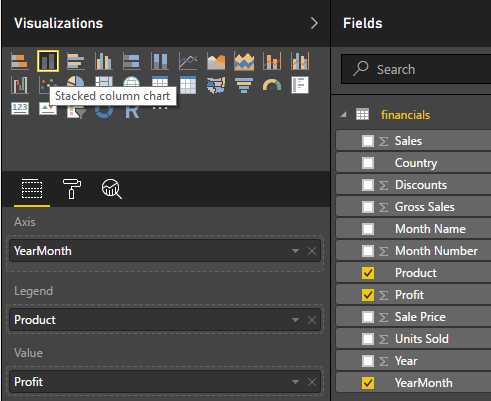The image size is (491, 401).
Task: Open the Product legend dropdown arrow
Action: [x=295, y=320]
